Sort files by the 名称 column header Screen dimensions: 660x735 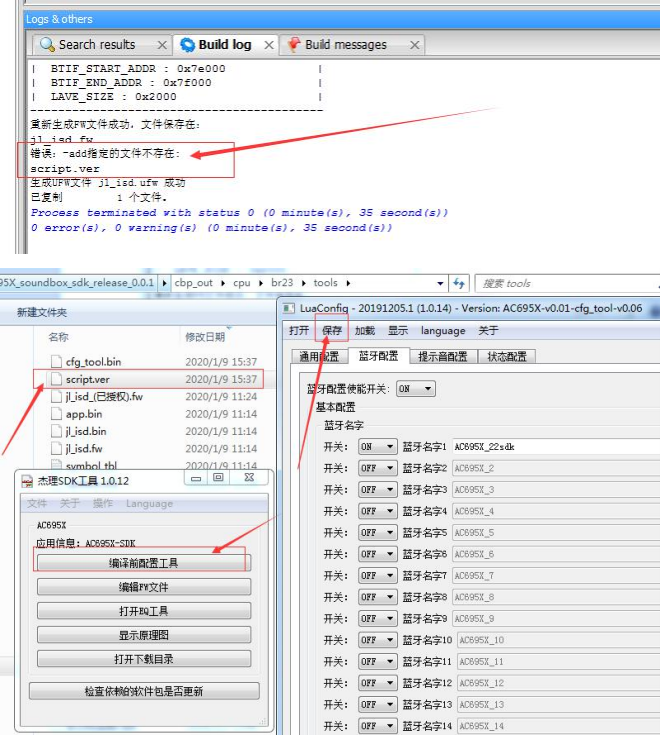59,337
